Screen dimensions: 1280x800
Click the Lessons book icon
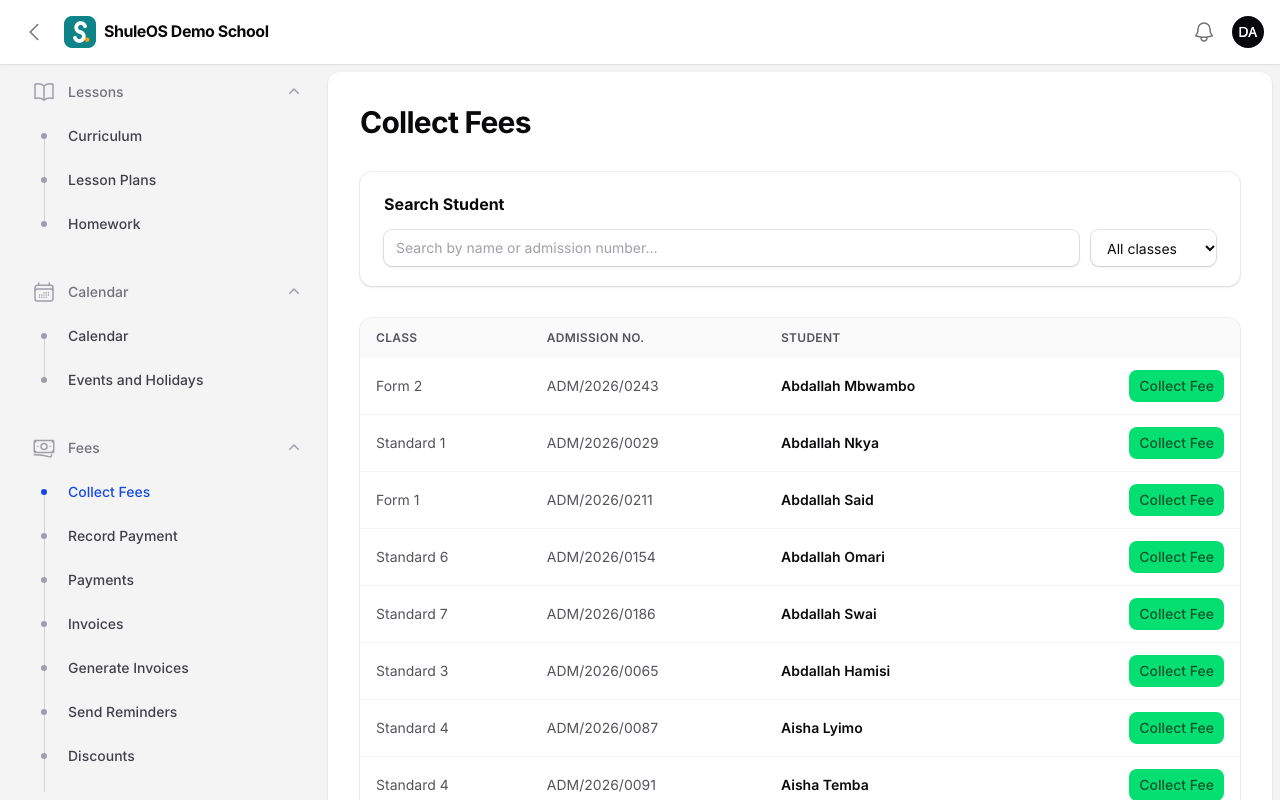(44, 92)
